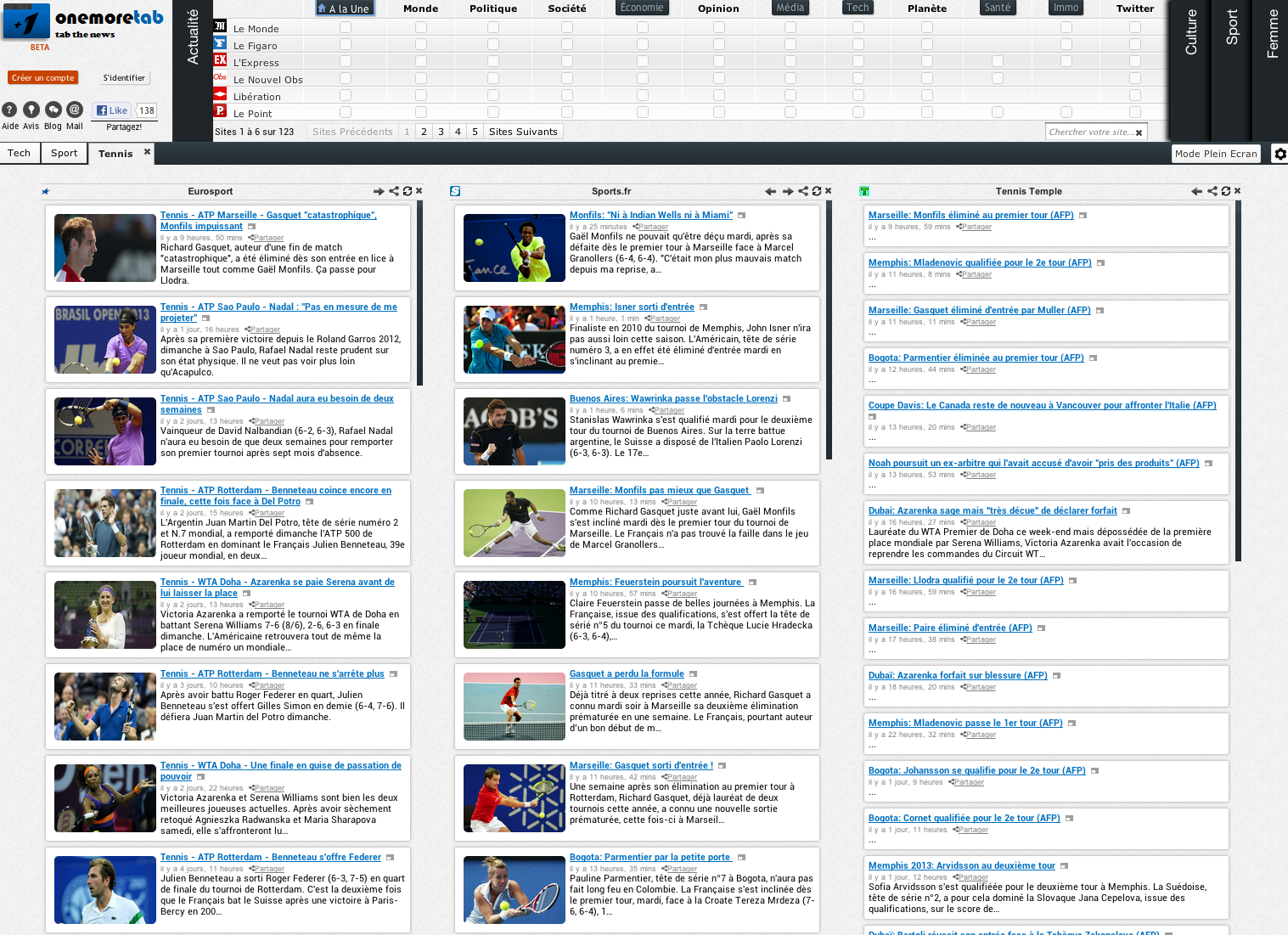
Task: Check Le Point Twitter checkbox
Action: tap(1135, 112)
